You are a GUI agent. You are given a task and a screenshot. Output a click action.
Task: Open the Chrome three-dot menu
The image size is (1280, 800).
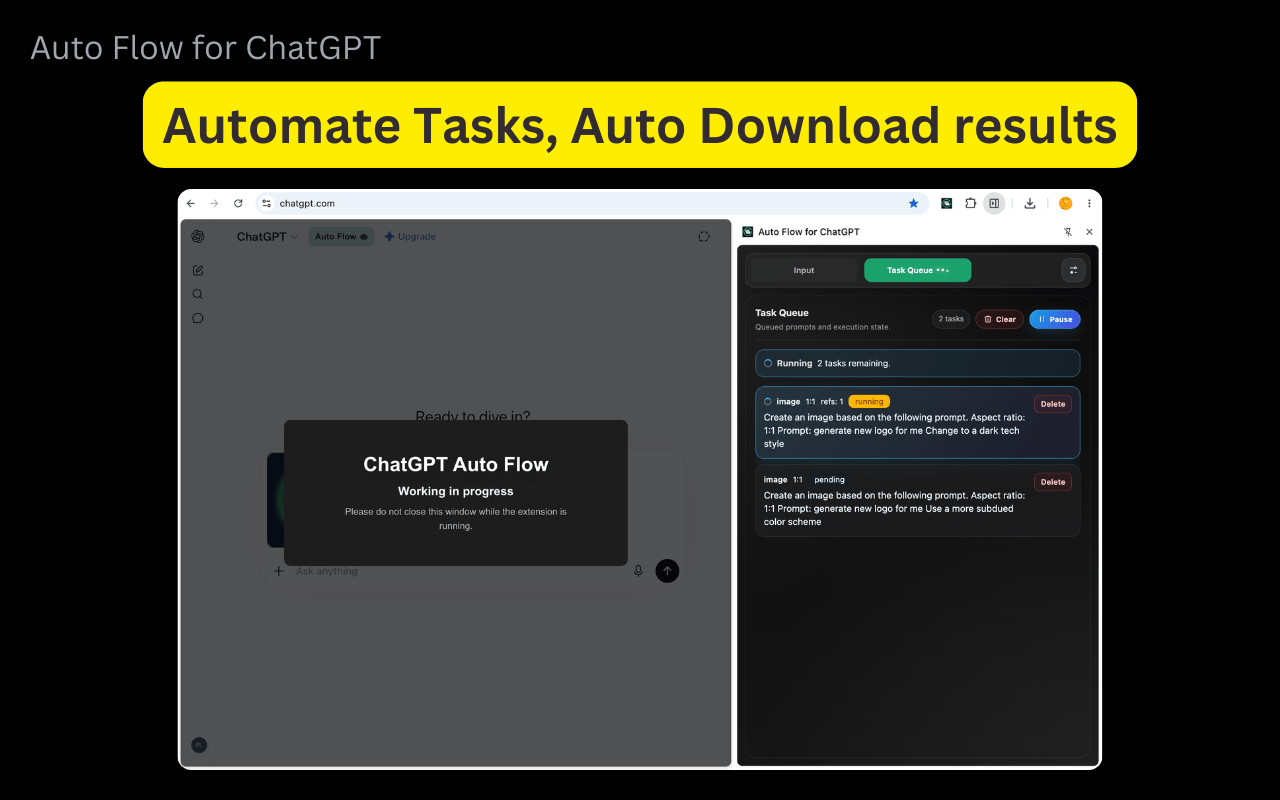[1089, 203]
